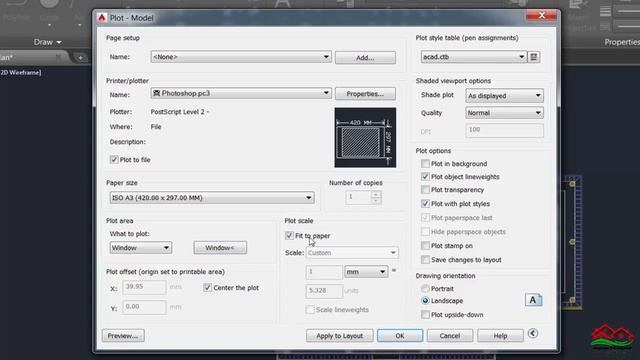This screenshot has width=640, height=360.
Task: Click the OK button
Action: click(x=400, y=336)
